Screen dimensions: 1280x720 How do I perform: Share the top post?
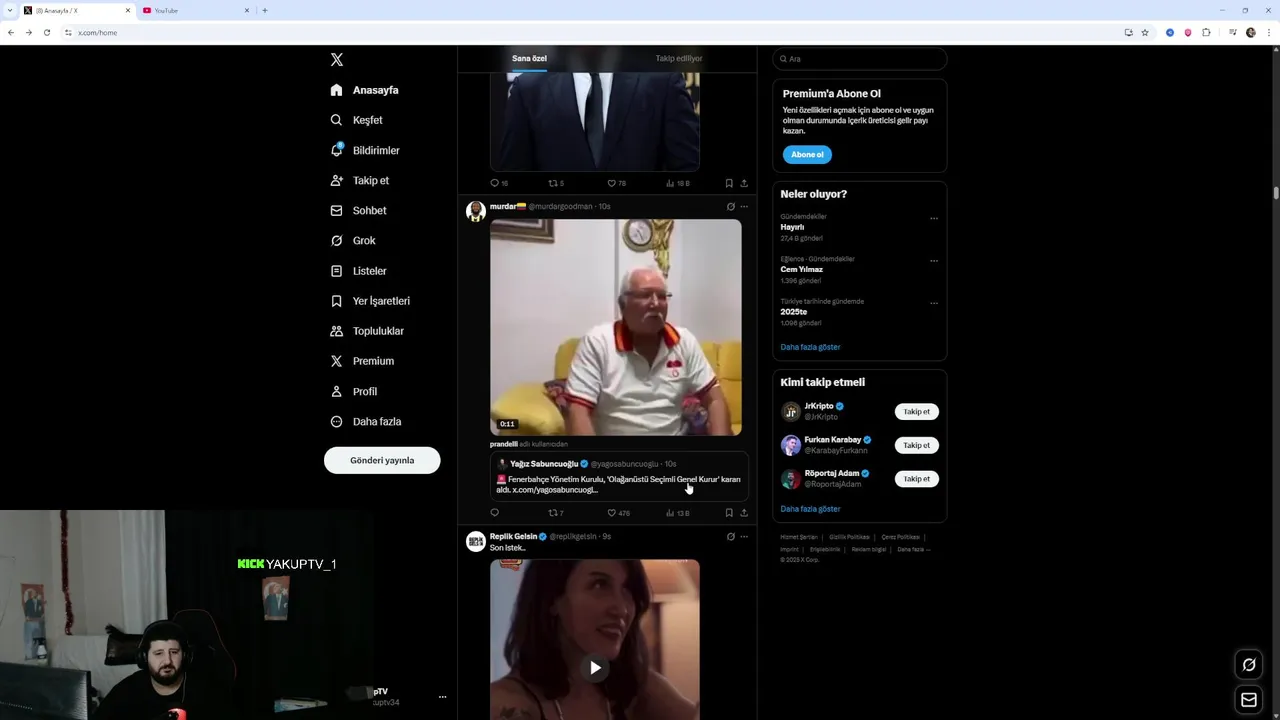[x=744, y=184]
